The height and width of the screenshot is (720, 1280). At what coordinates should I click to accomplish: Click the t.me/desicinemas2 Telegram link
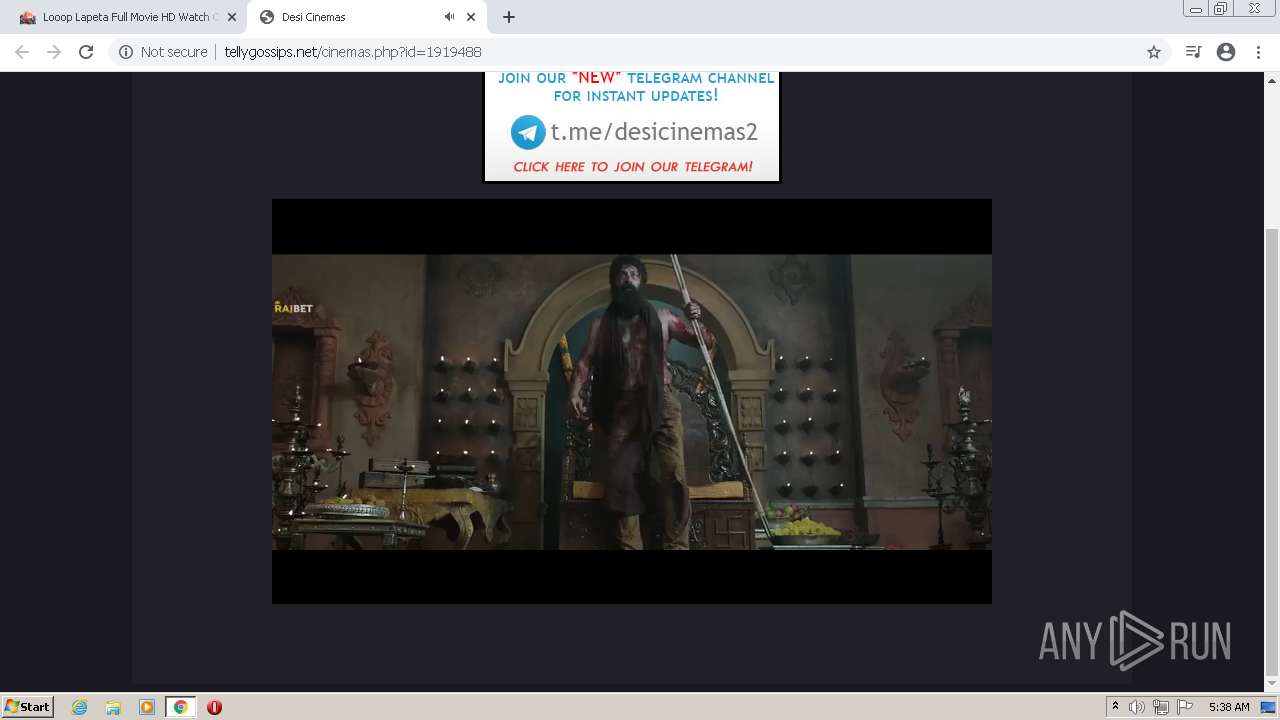pos(654,132)
